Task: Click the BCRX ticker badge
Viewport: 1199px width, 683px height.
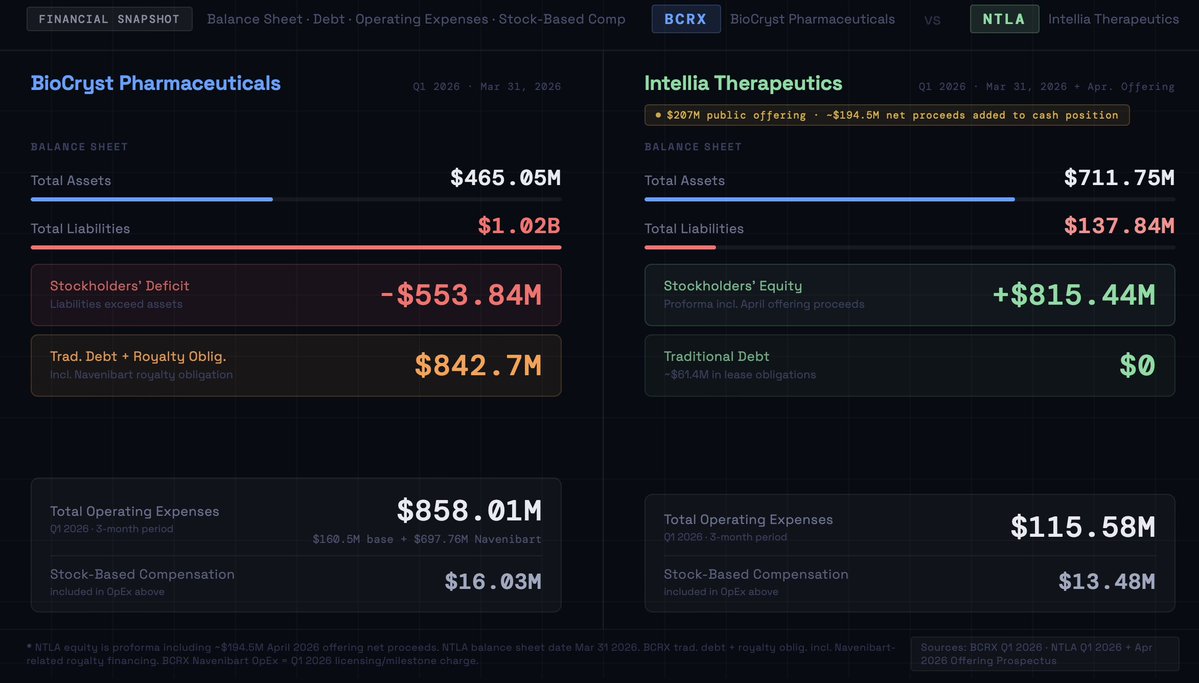Action: click(686, 19)
